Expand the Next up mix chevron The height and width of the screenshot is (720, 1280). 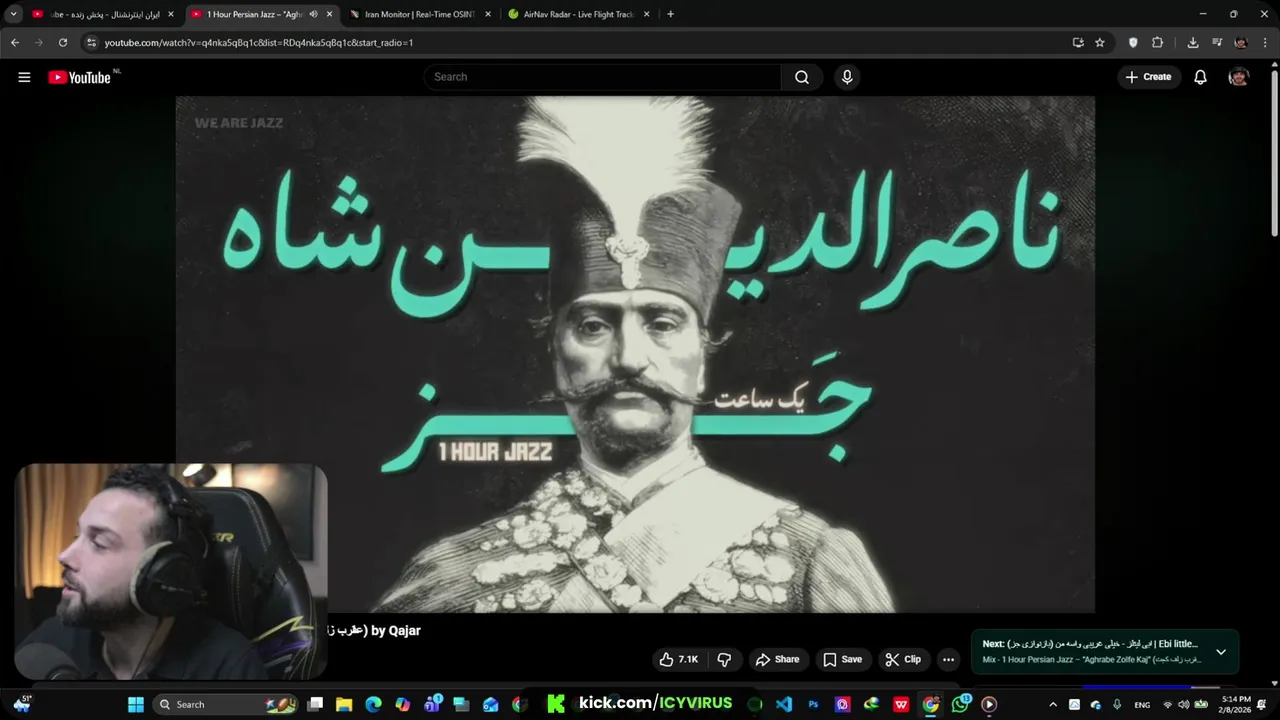[1221, 652]
